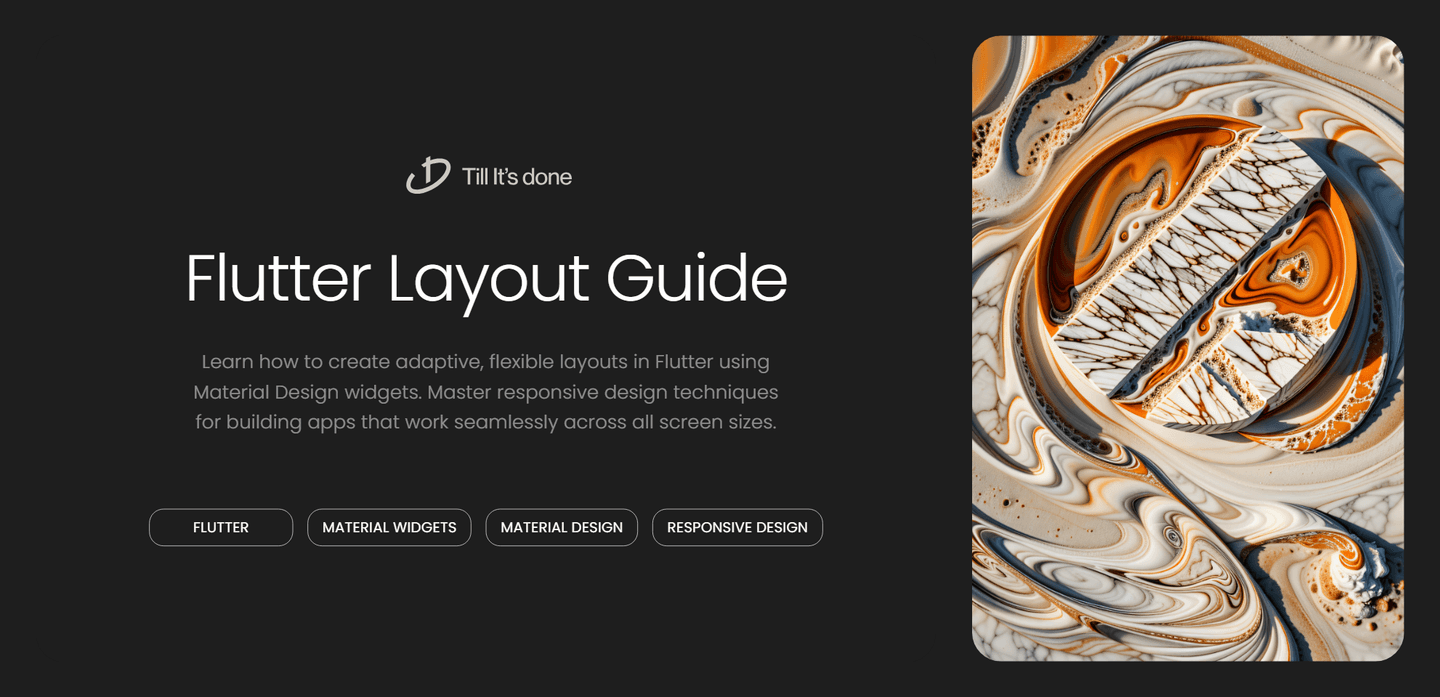Open the MATERIAL WIDGETS tag
Image resolution: width=1440 pixels, height=697 pixels.
(389, 527)
